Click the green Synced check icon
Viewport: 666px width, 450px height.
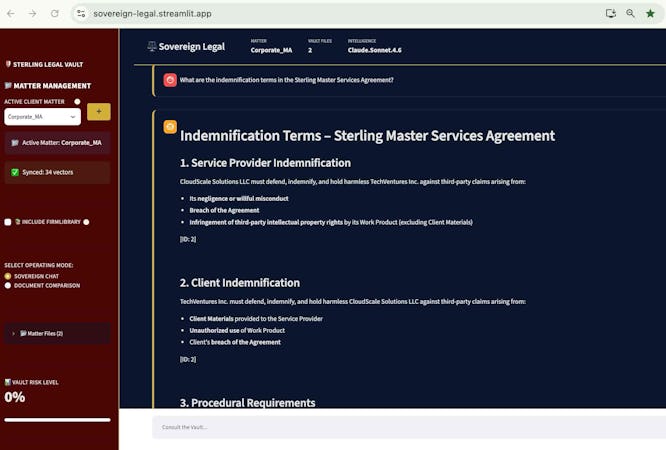coord(15,172)
